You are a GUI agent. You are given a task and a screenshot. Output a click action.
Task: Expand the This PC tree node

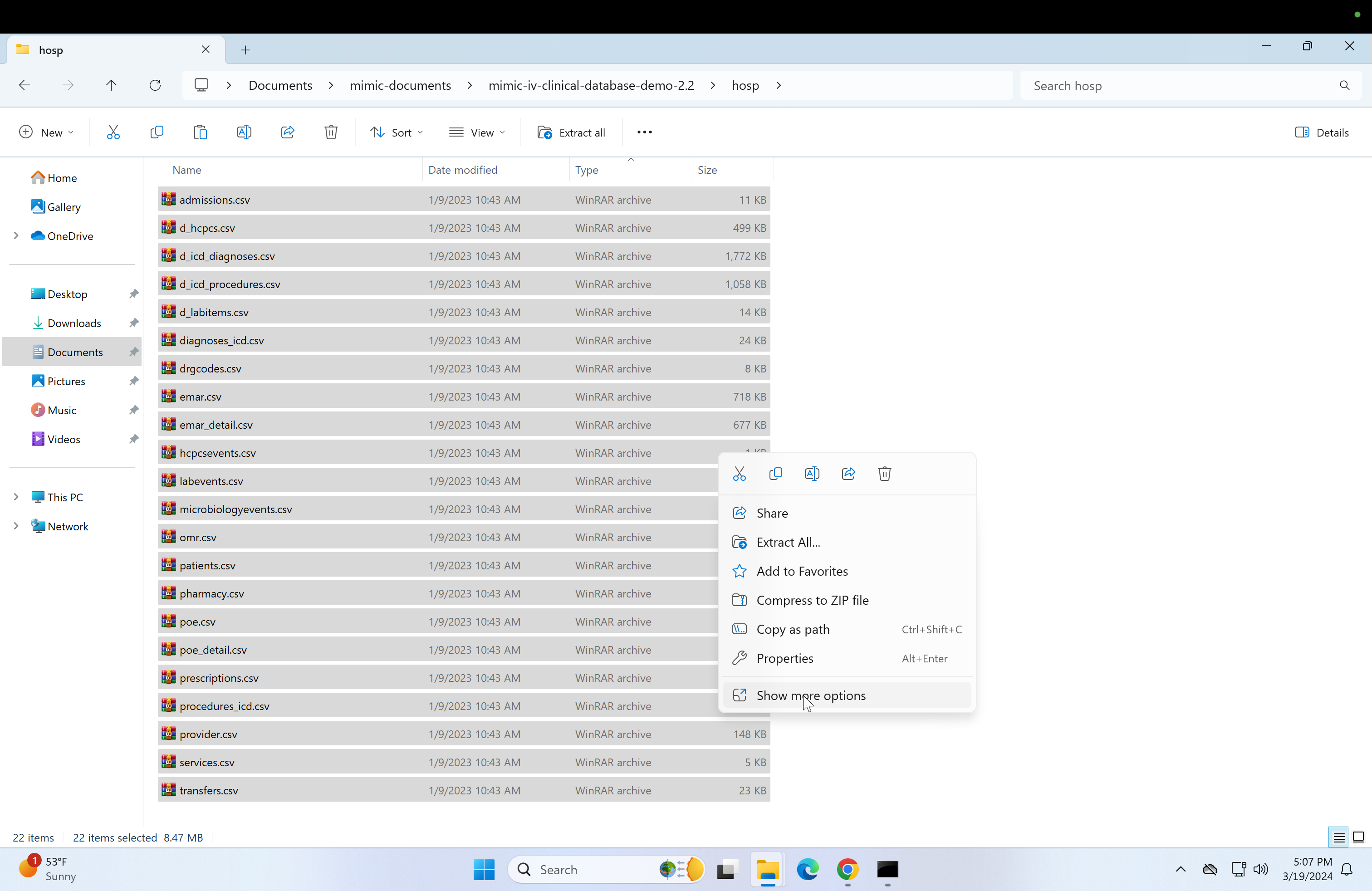pos(16,497)
